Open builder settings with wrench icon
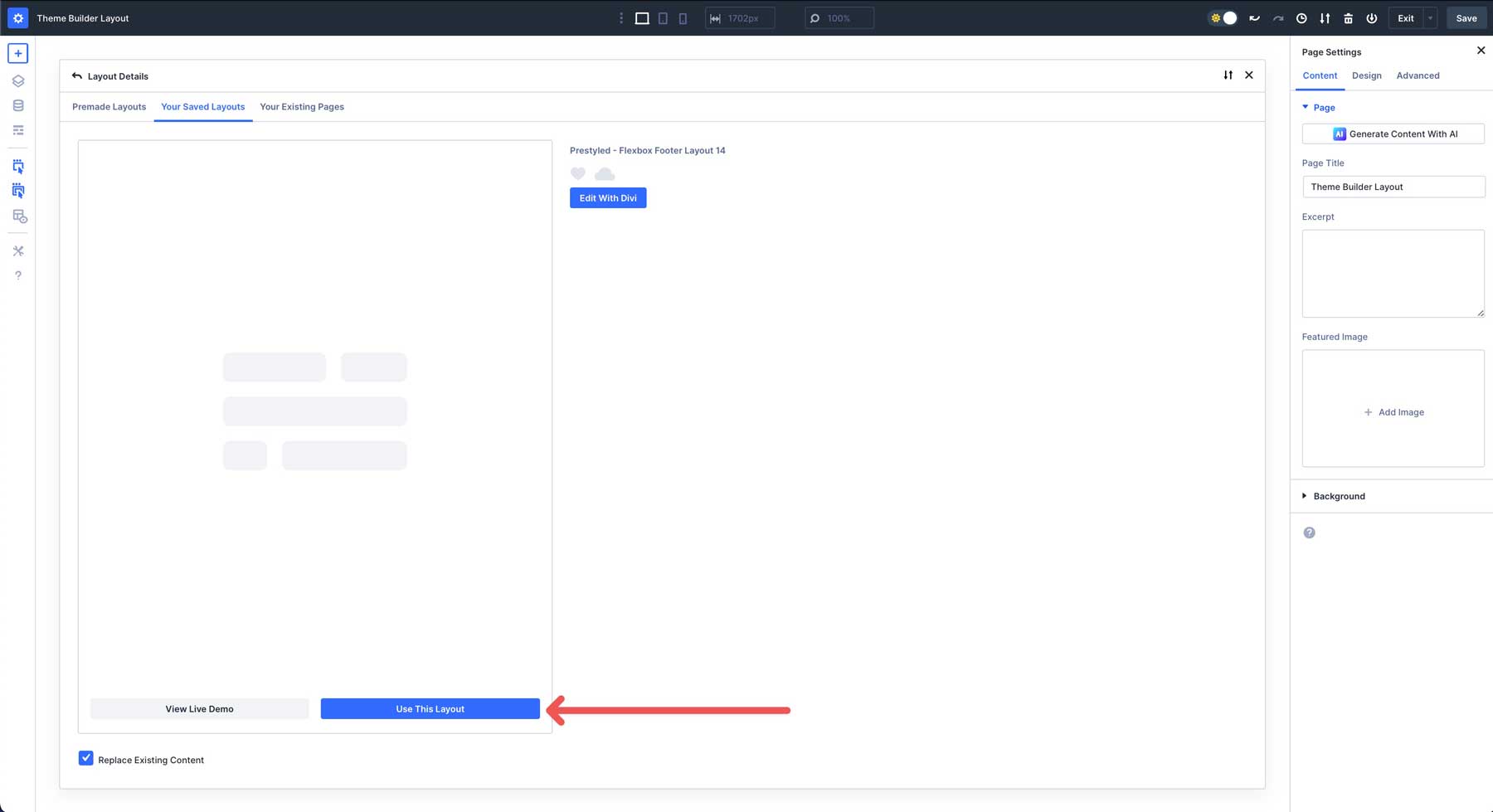Image resolution: width=1493 pixels, height=812 pixels. point(17,250)
